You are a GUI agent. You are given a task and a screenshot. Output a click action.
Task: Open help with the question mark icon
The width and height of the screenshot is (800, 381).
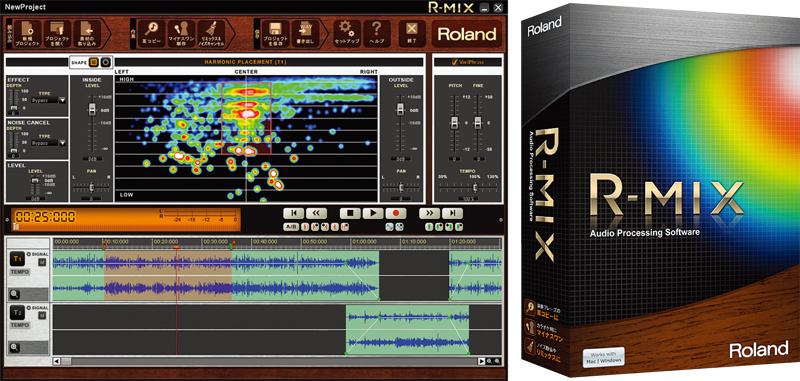click(x=377, y=34)
